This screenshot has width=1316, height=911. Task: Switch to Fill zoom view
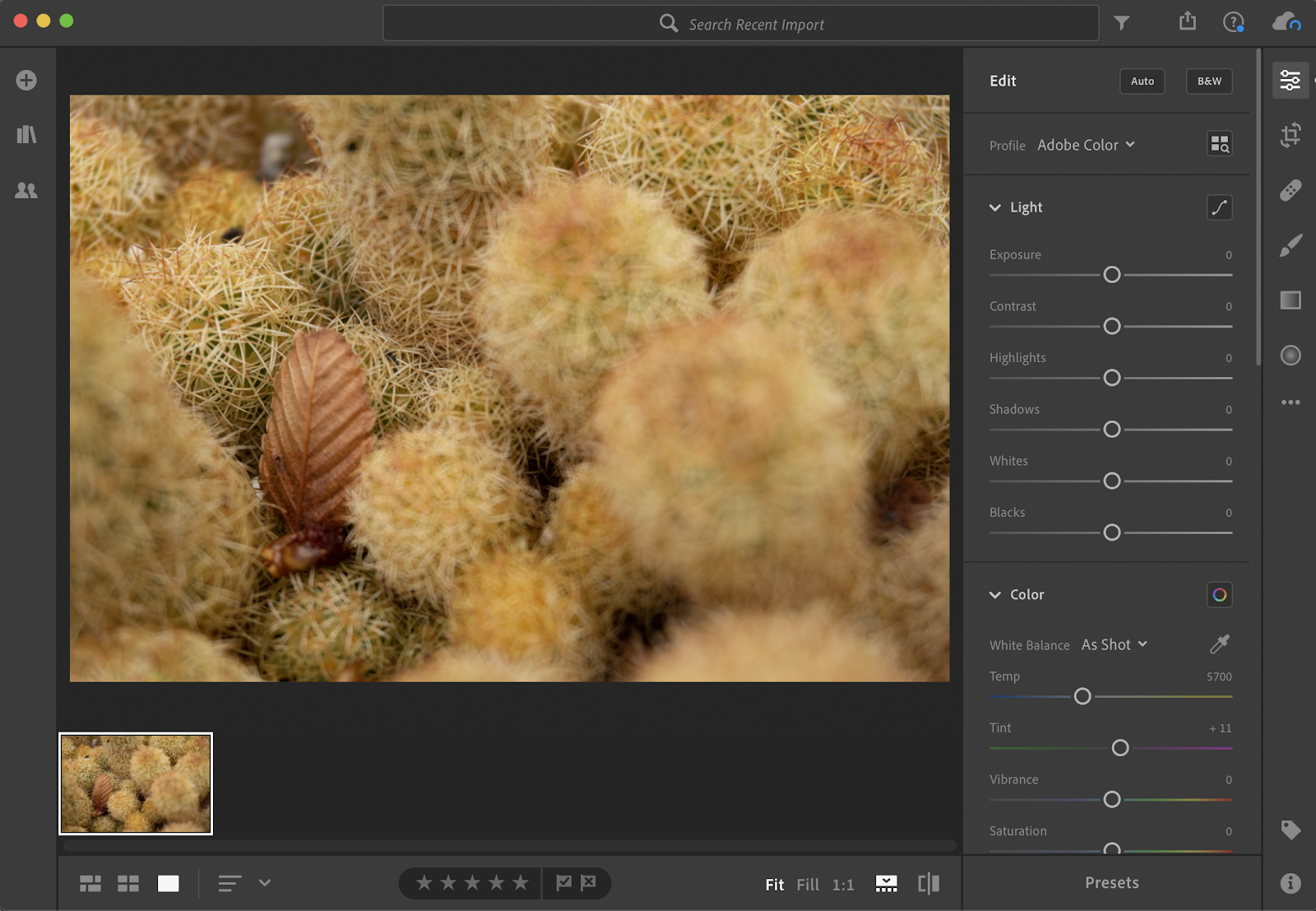pyautogui.click(x=807, y=885)
